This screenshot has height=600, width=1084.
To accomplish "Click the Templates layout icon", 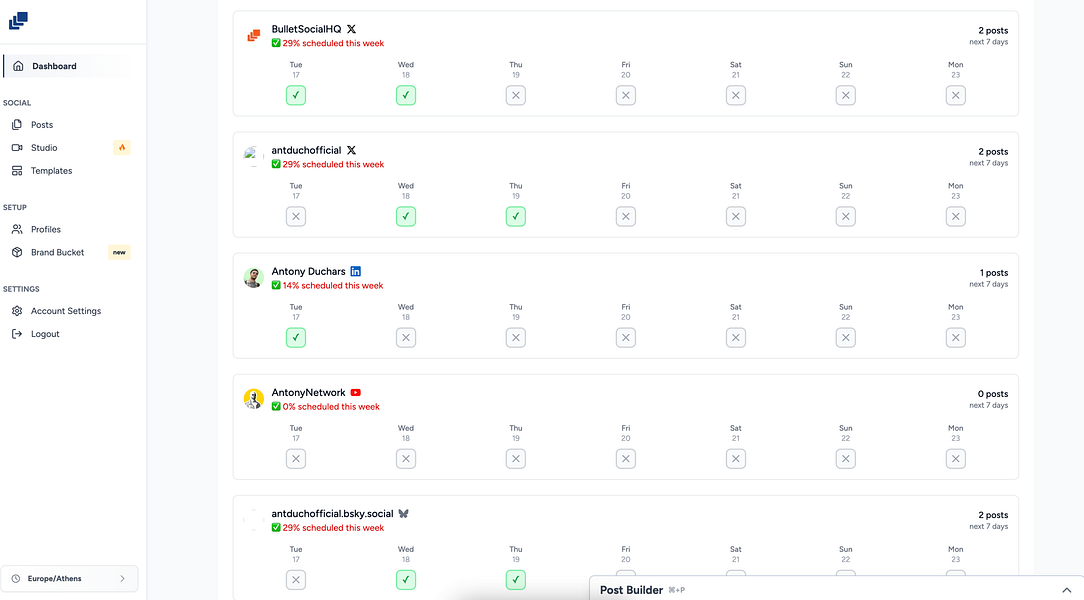I will click(17, 171).
